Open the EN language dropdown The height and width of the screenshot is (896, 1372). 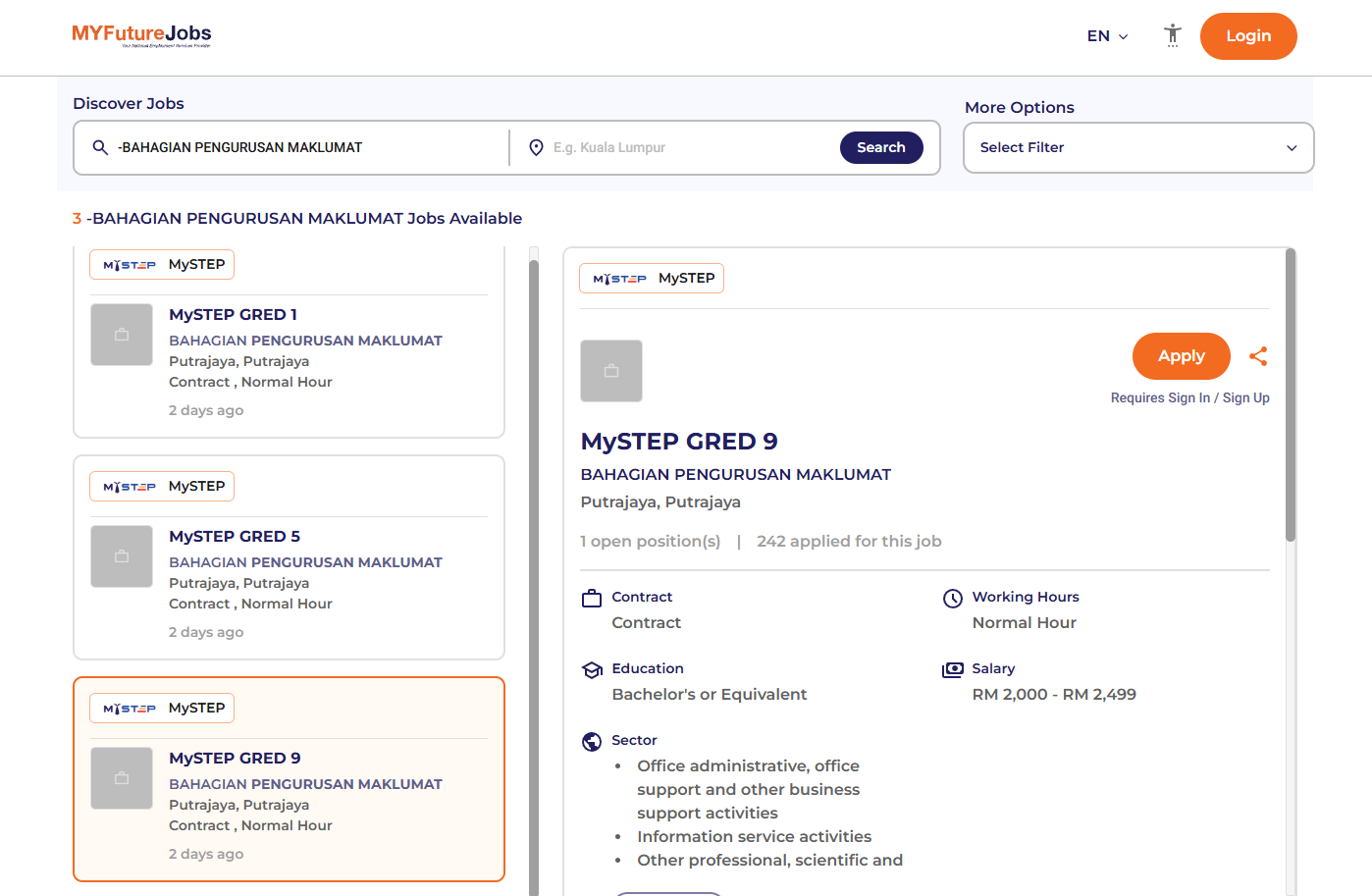coord(1107,36)
